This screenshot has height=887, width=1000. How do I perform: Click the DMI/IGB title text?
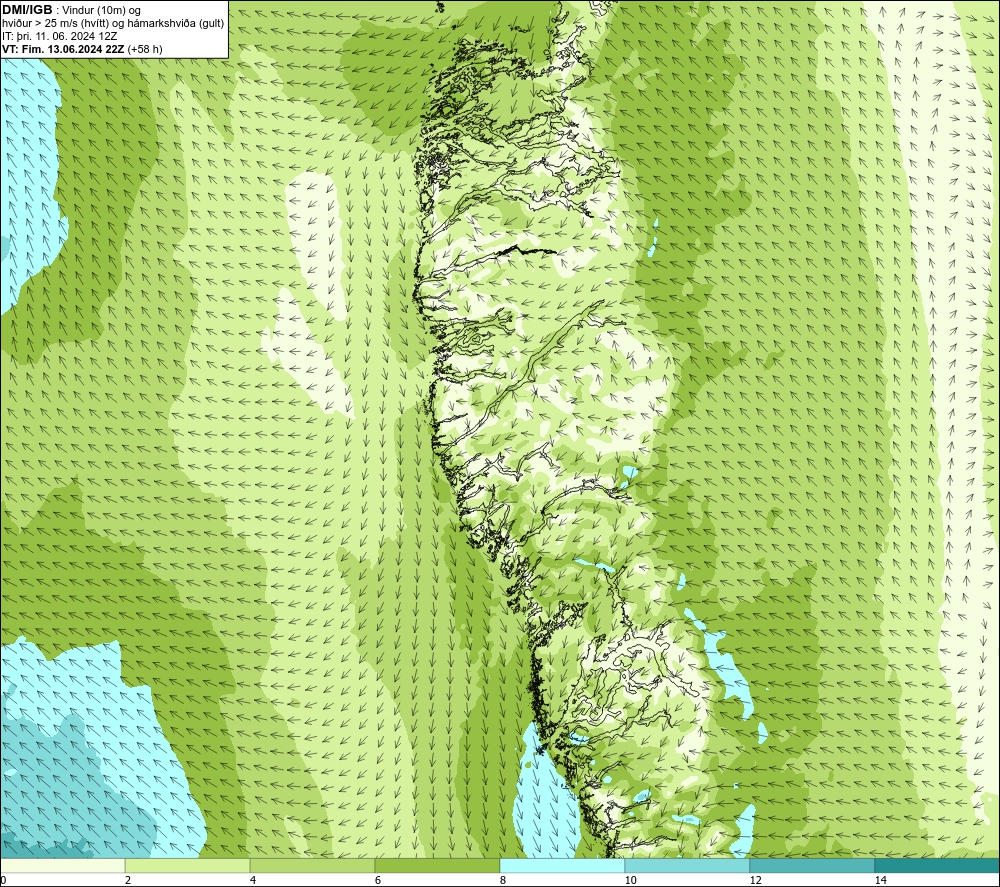[x=27, y=10]
